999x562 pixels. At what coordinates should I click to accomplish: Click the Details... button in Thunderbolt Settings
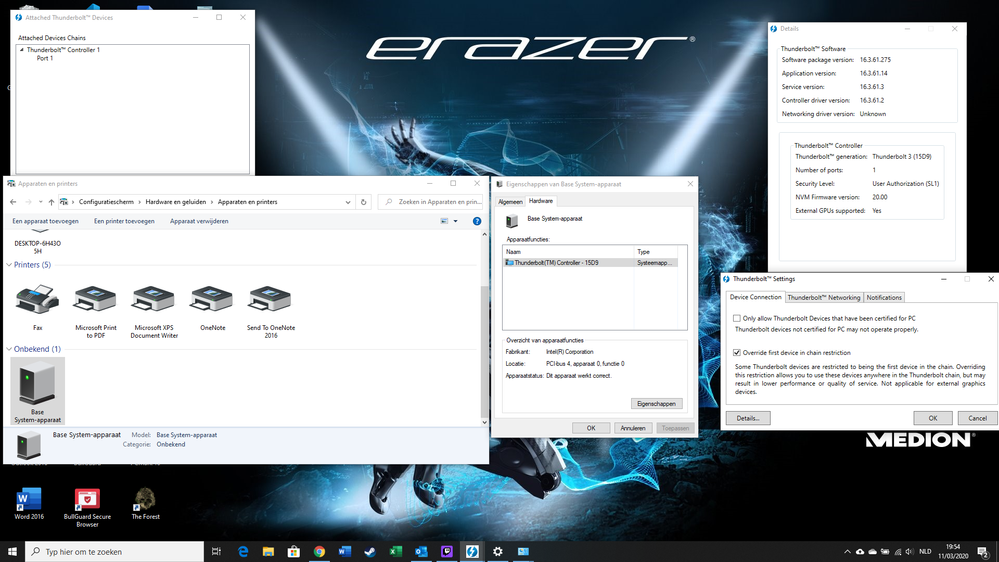point(748,418)
